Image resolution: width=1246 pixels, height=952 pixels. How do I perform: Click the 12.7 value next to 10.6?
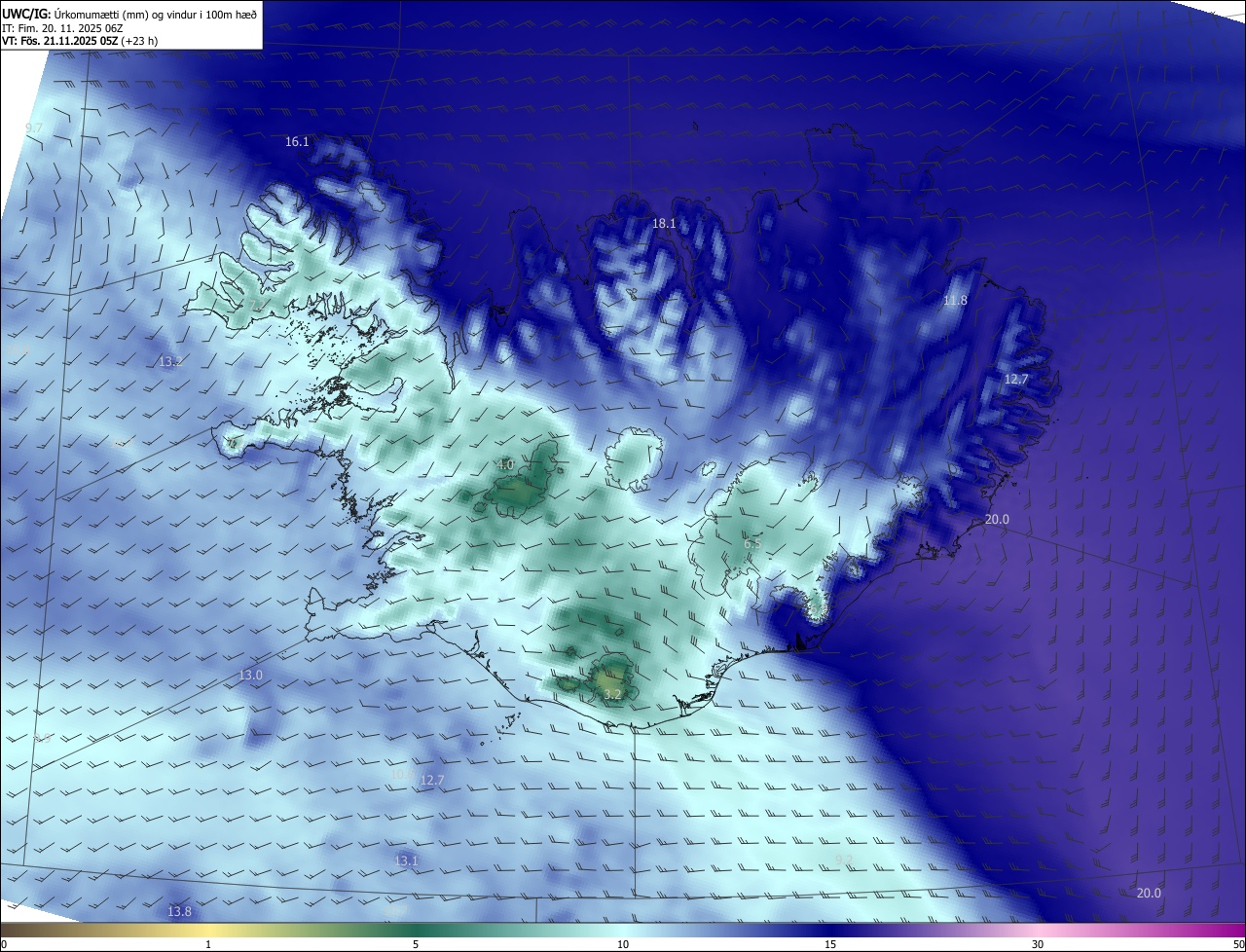[432, 781]
